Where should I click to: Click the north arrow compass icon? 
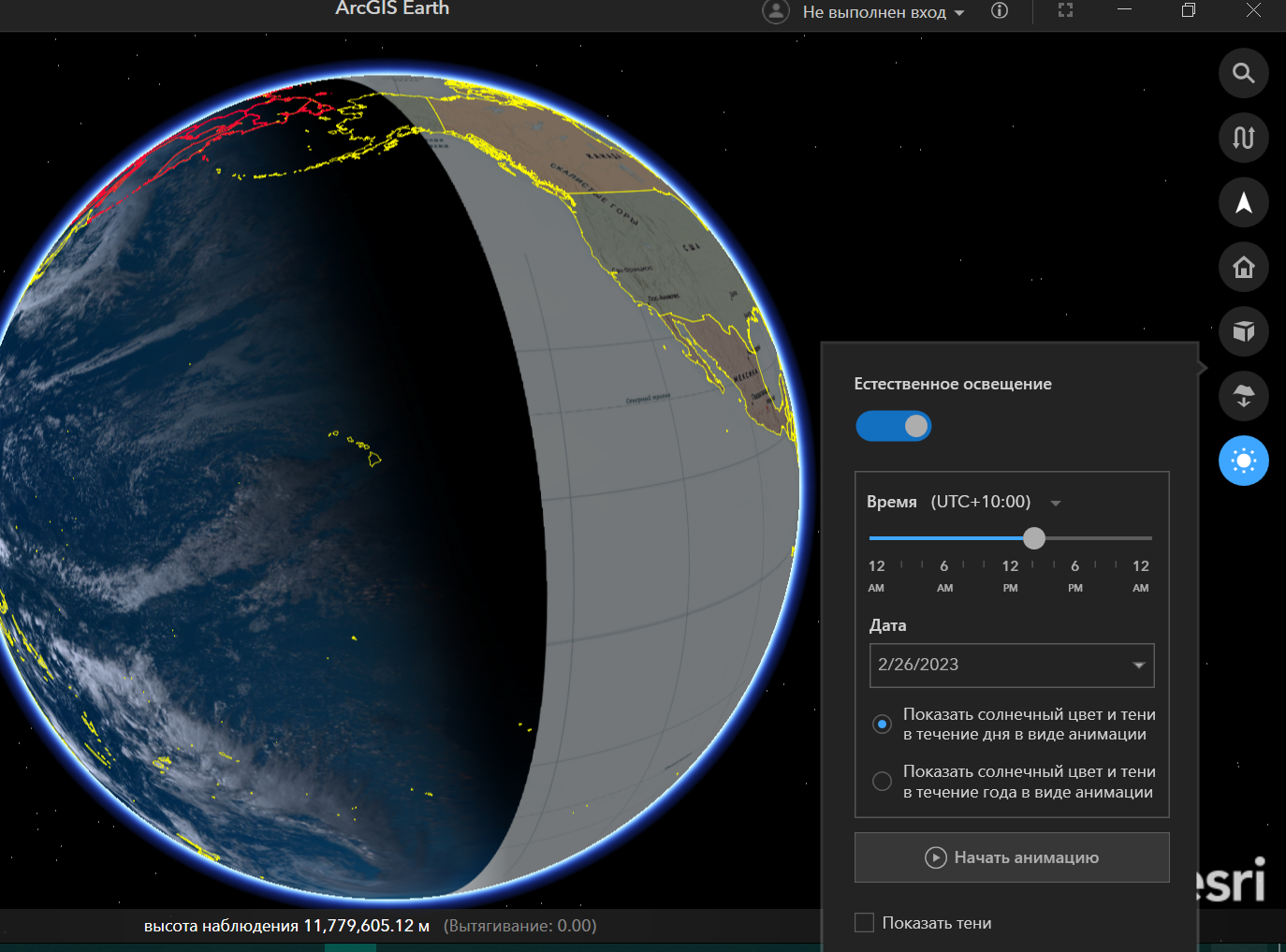click(1243, 202)
